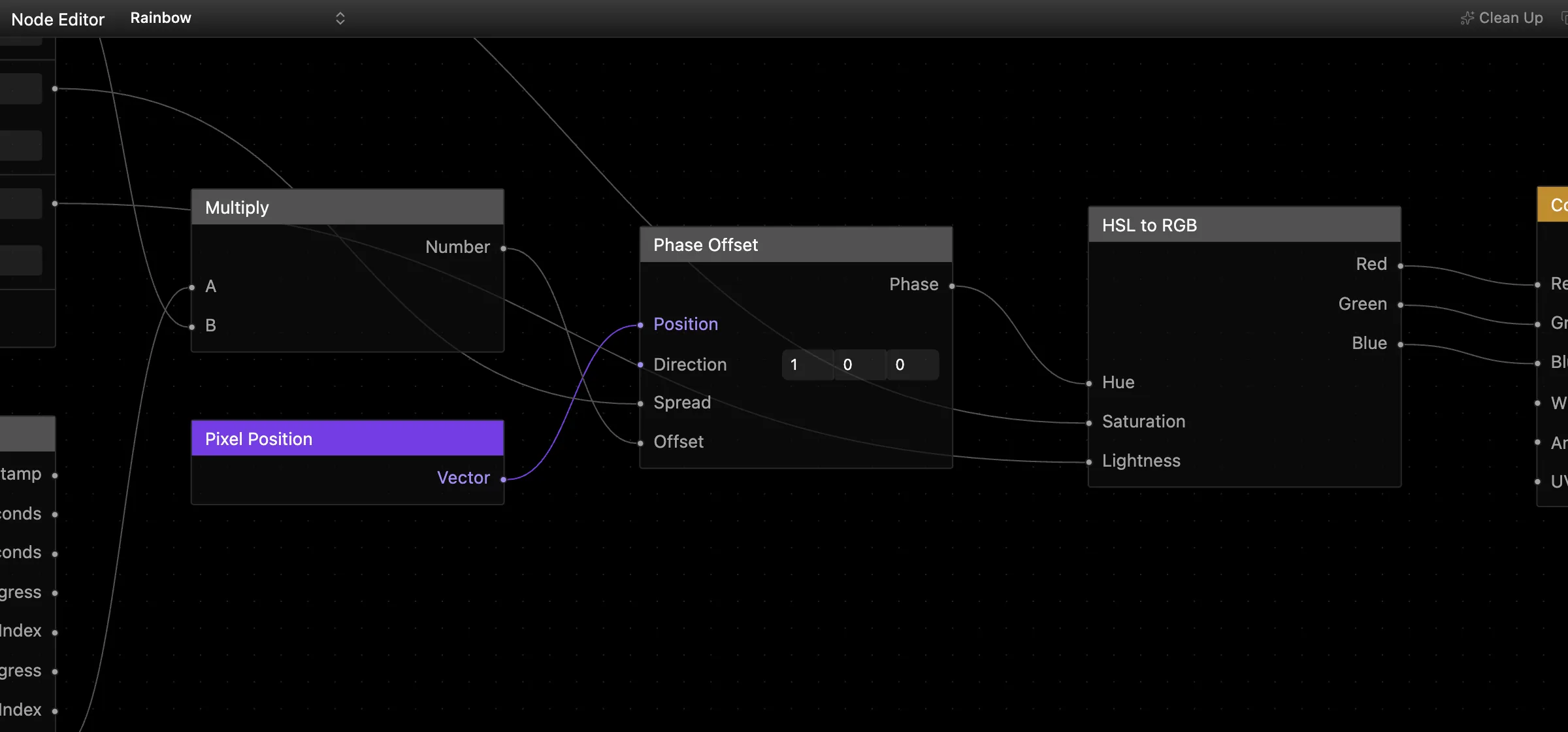Click the Saturation input socket
This screenshot has height=732, width=1568.
pyautogui.click(x=1089, y=423)
